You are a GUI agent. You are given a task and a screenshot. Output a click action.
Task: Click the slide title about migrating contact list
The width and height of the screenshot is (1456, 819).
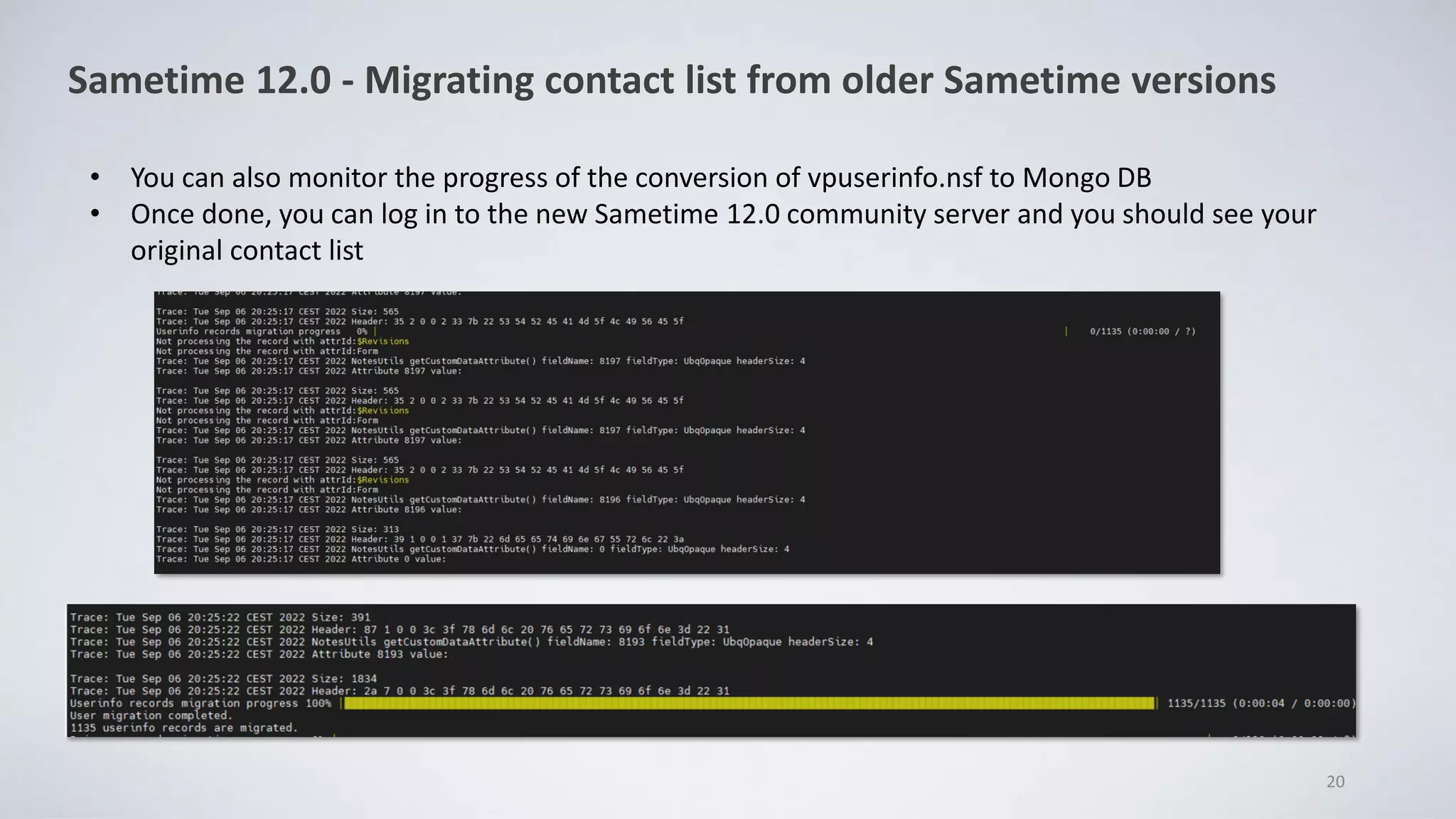click(x=671, y=80)
